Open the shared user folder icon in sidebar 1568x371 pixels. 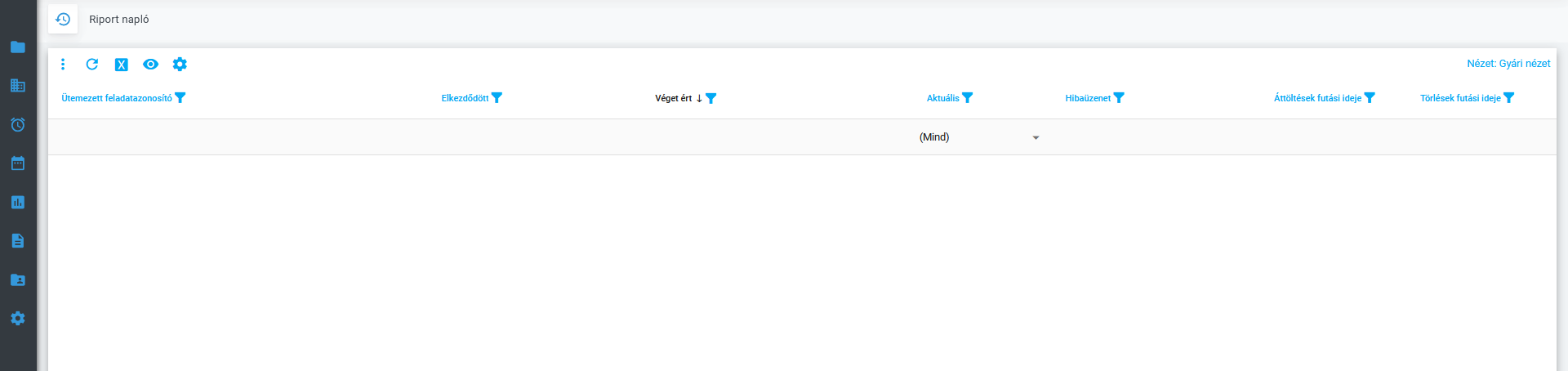[x=18, y=279]
